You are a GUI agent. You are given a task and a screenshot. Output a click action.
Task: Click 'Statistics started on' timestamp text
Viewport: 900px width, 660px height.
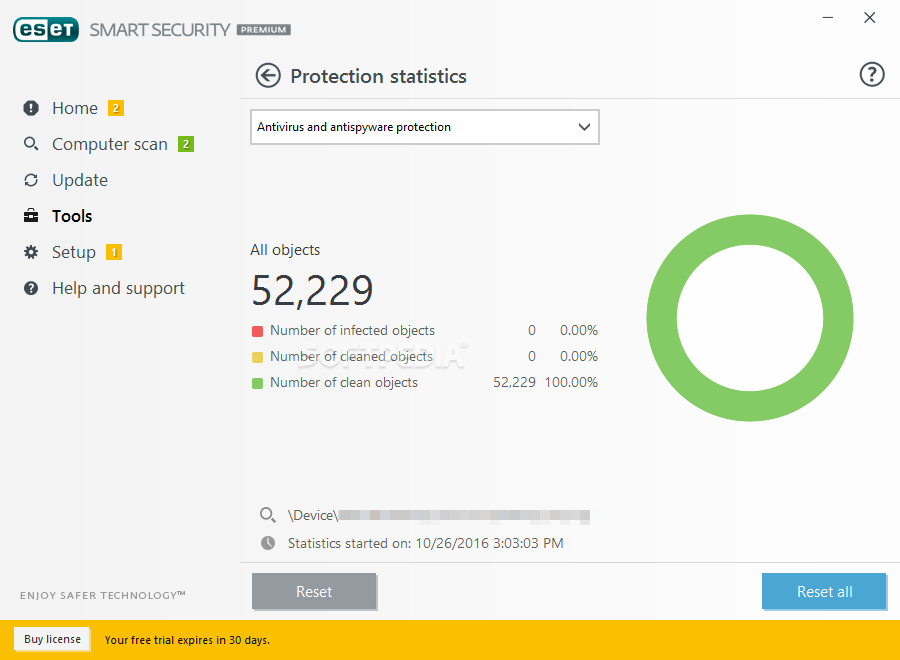tap(425, 543)
